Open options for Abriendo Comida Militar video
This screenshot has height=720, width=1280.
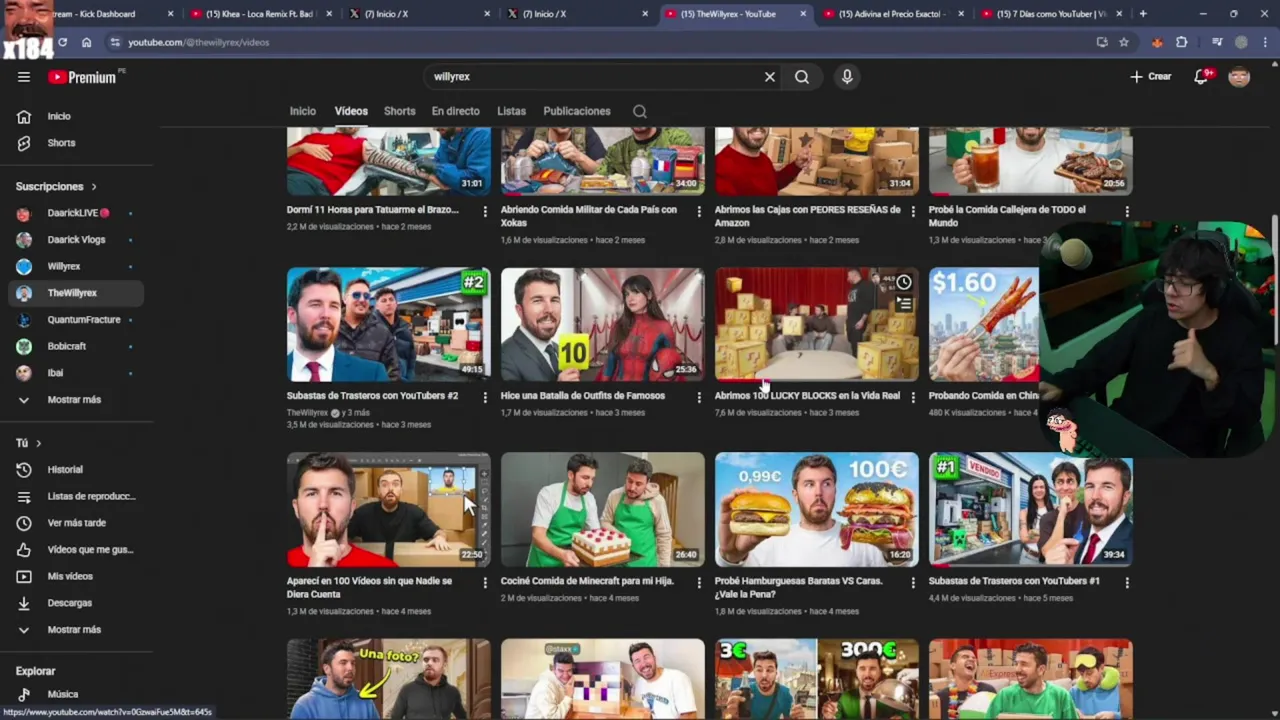699,211
